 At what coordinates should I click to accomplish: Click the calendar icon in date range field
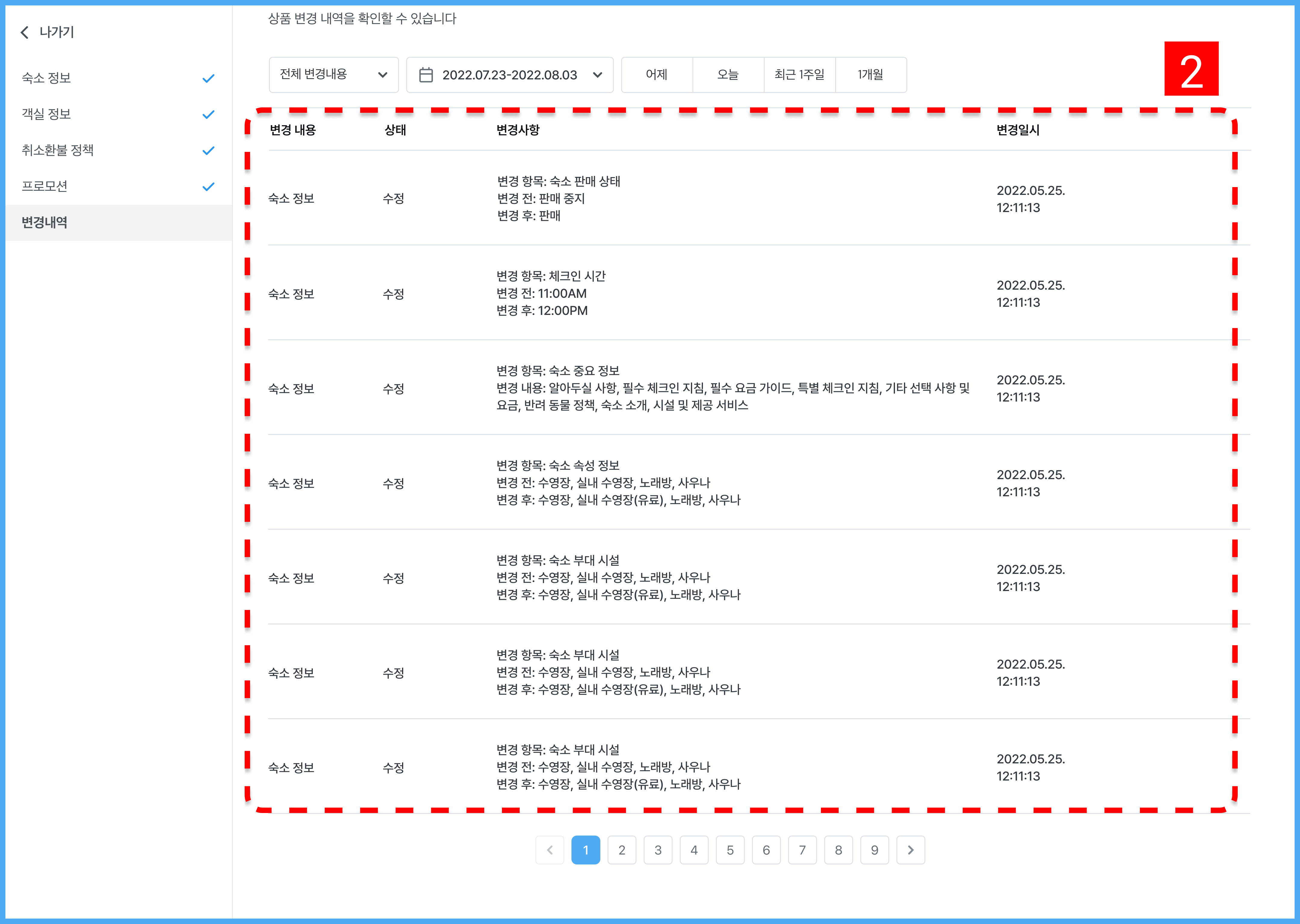click(426, 75)
